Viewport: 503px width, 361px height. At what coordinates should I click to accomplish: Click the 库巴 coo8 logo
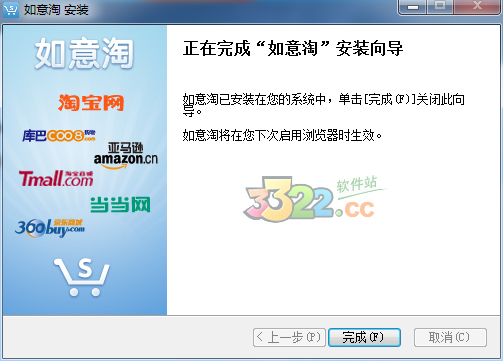tap(59, 135)
